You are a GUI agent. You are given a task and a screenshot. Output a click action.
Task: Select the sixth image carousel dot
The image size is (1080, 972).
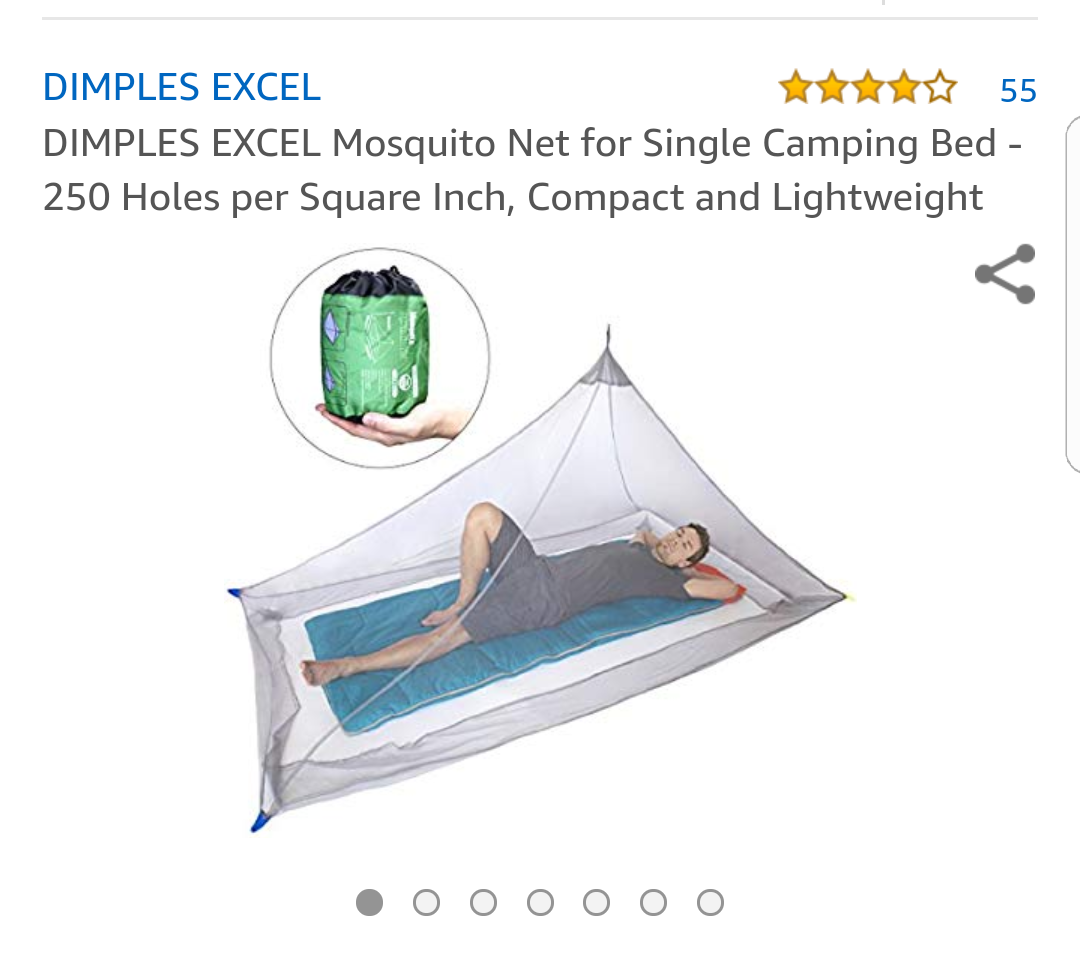[653, 902]
